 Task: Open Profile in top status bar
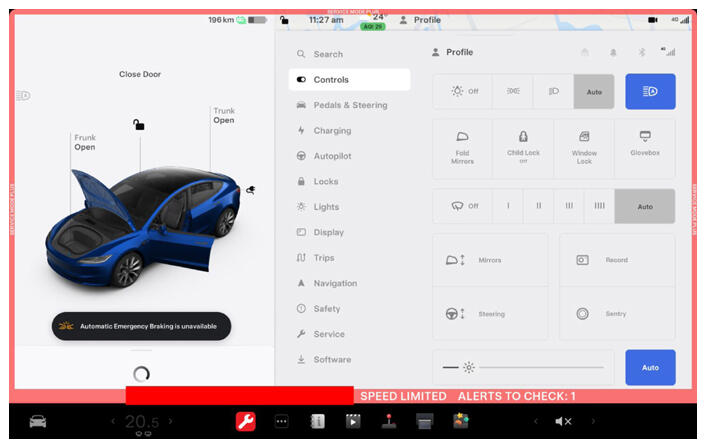[421, 20]
